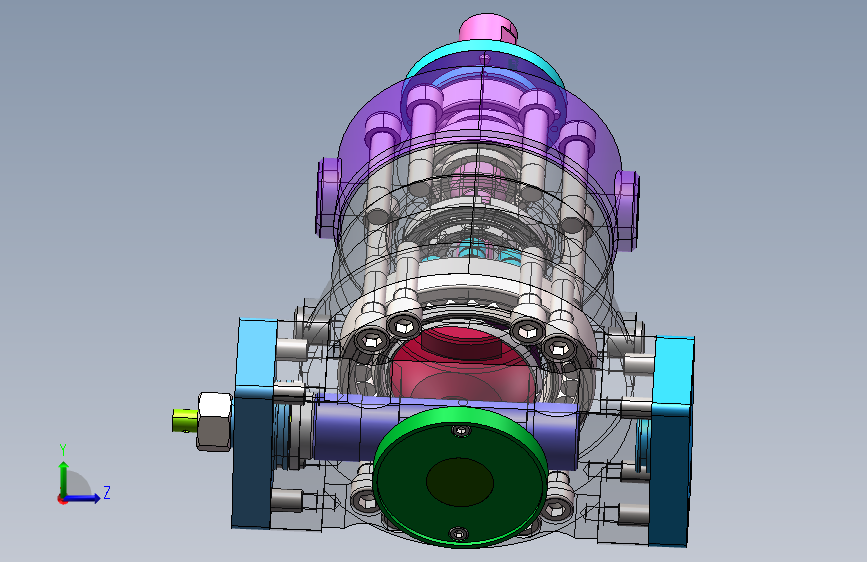Click the green Y axis arrow of triad

[64, 478]
